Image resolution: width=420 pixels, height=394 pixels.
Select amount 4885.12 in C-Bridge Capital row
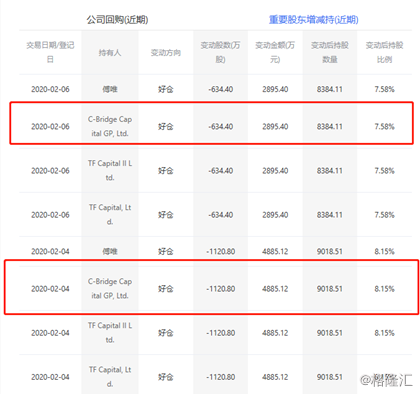click(275, 289)
